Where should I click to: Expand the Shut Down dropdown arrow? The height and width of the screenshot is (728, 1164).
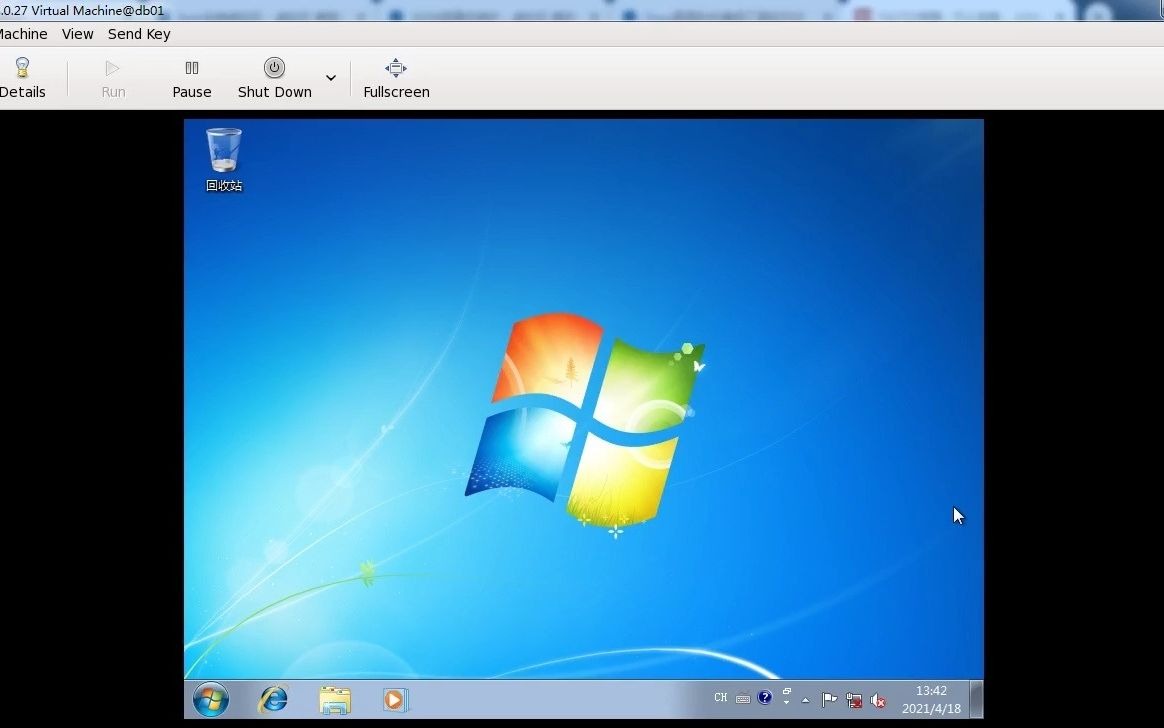click(x=331, y=78)
